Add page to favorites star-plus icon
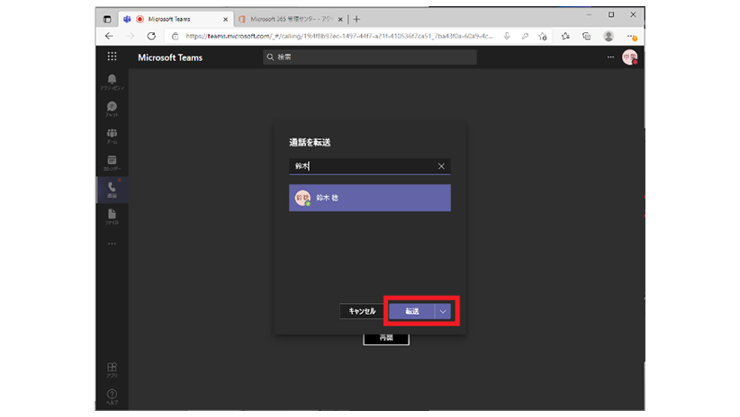The image size is (740, 417). (543, 36)
